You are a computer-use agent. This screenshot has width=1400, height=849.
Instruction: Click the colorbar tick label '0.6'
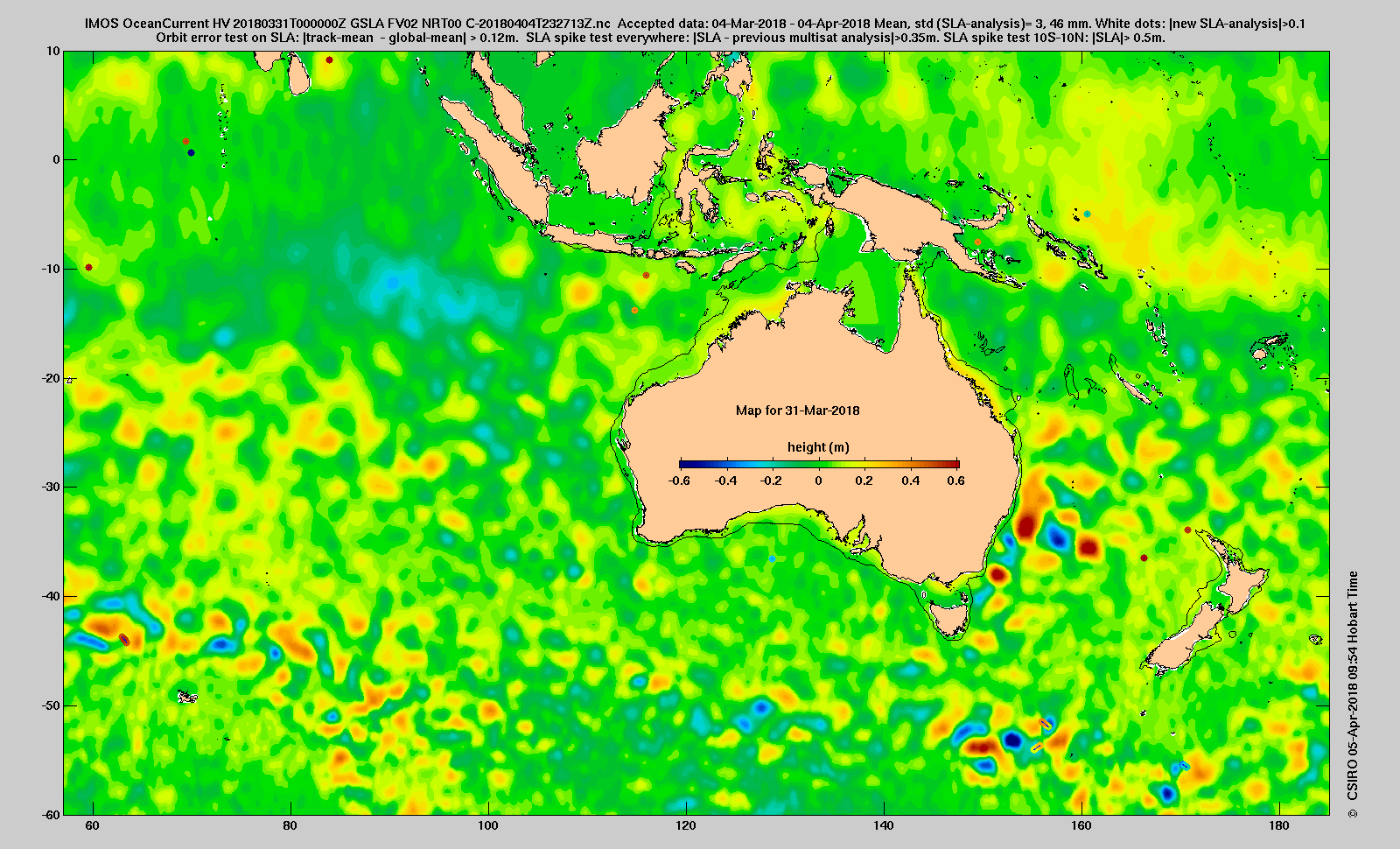[955, 481]
